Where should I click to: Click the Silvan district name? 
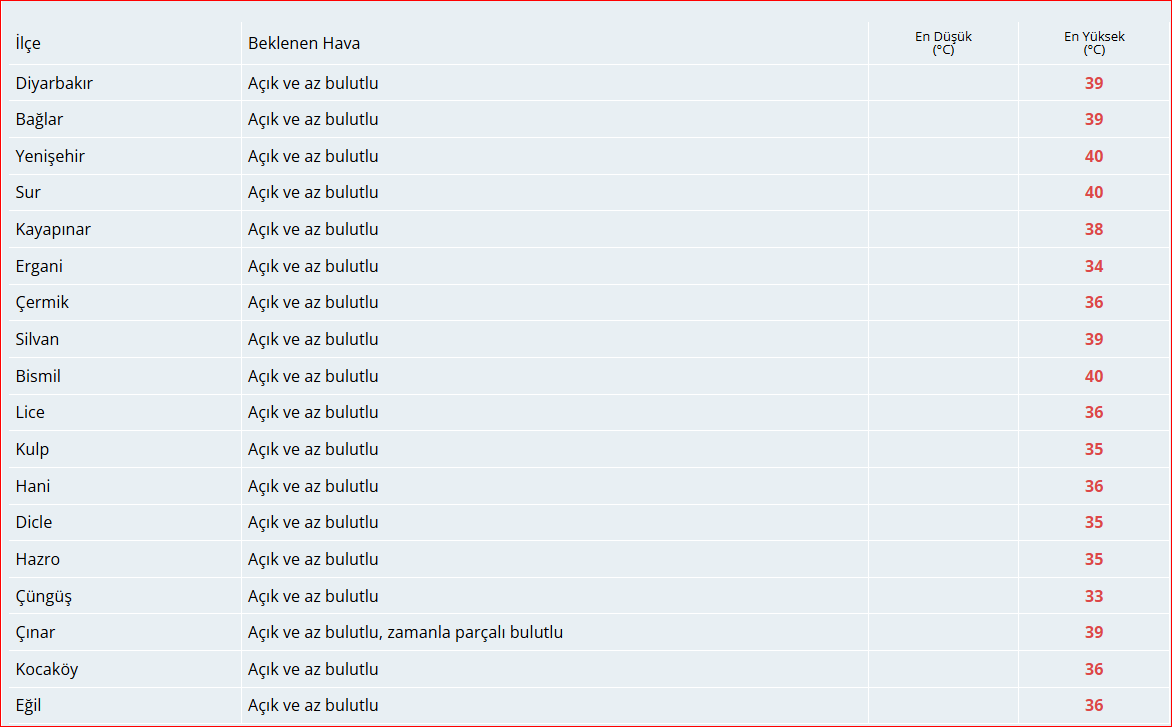37,340
